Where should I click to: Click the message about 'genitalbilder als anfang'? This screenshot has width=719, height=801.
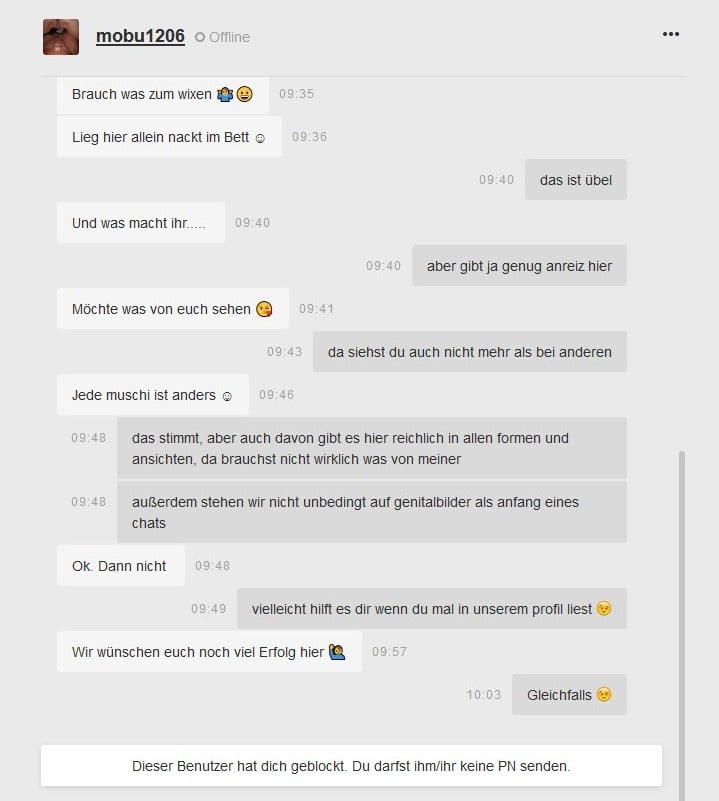[372, 512]
